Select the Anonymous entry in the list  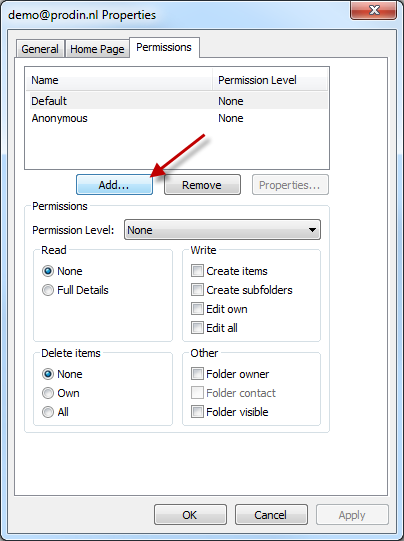[178, 118]
